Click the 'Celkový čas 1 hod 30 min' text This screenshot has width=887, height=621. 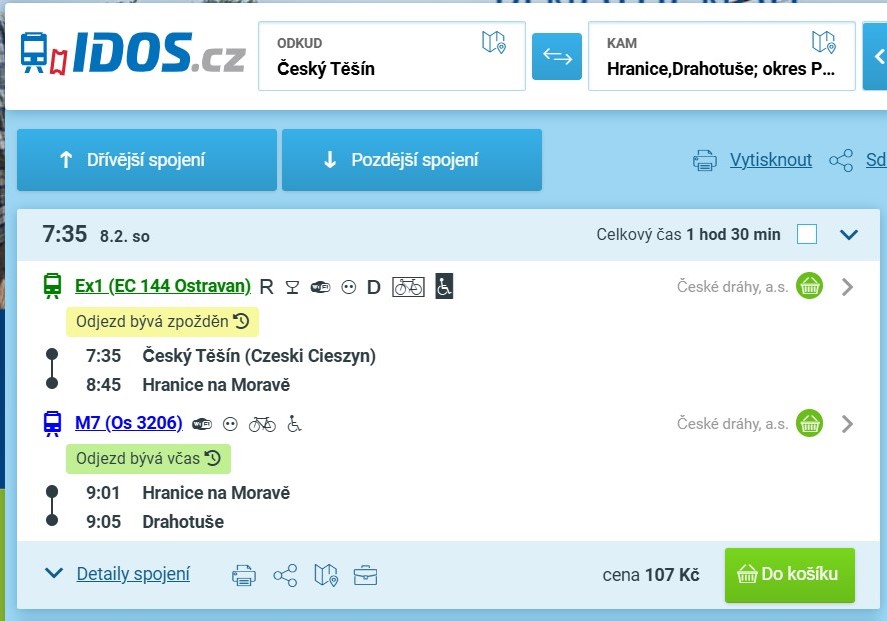688,235
